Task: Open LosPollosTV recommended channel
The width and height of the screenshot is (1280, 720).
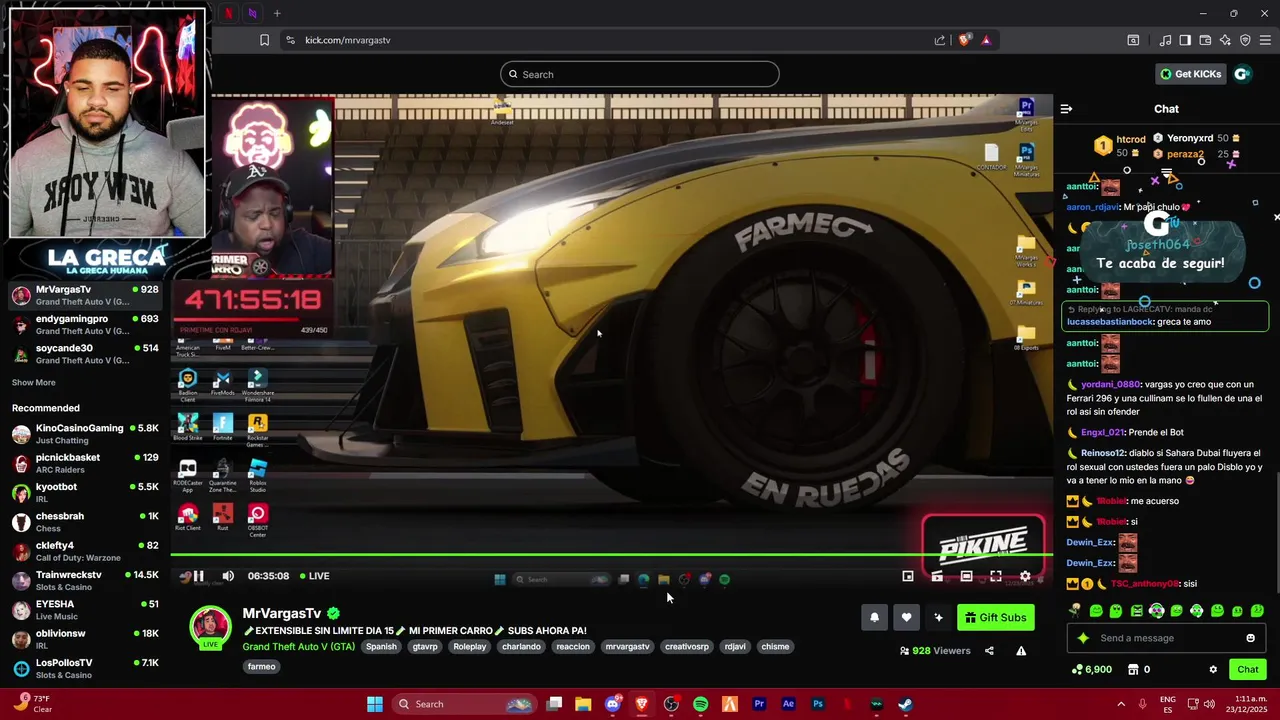Action: 85,669
